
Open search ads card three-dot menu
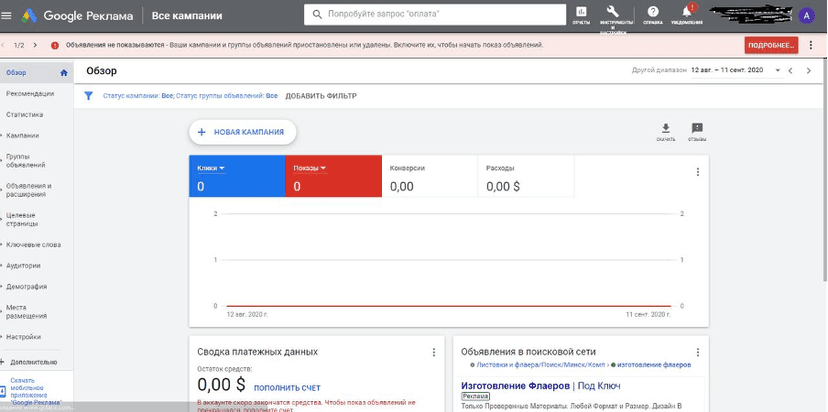(698, 352)
